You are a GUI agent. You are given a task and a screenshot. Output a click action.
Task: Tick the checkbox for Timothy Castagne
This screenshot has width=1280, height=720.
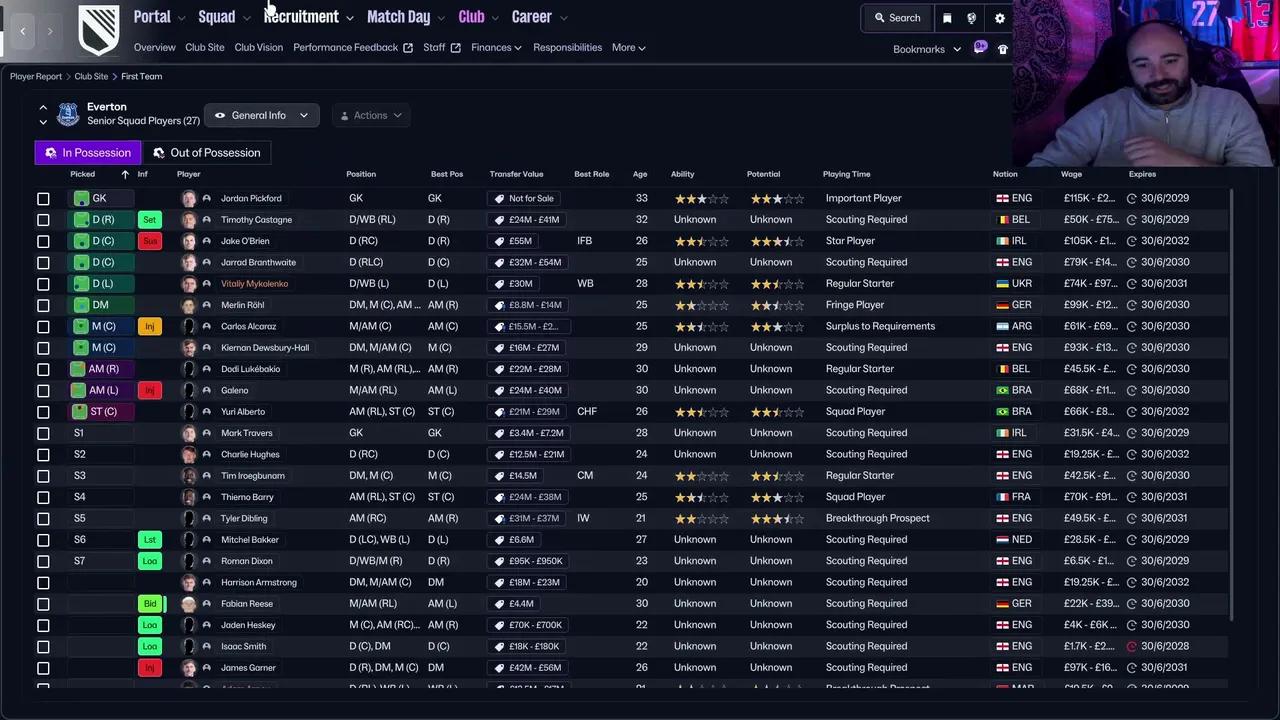pyautogui.click(x=43, y=220)
